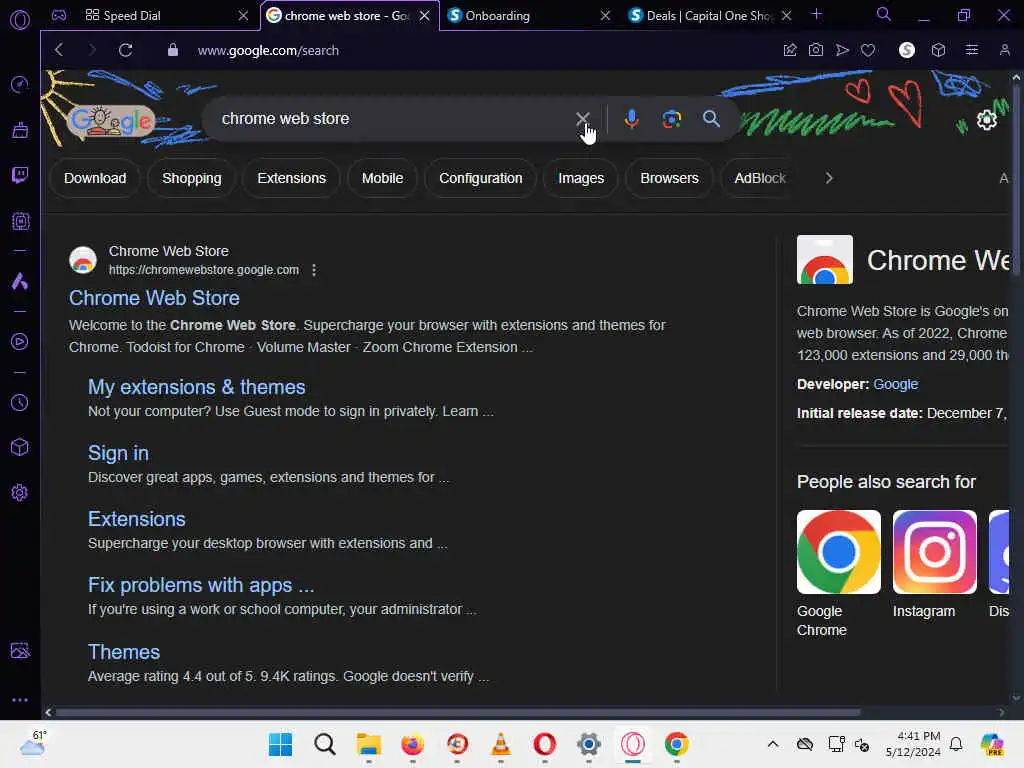Image resolution: width=1024 pixels, height=768 pixels.
Task: Filter results by Download chip
Action: (x=95, y=178)
